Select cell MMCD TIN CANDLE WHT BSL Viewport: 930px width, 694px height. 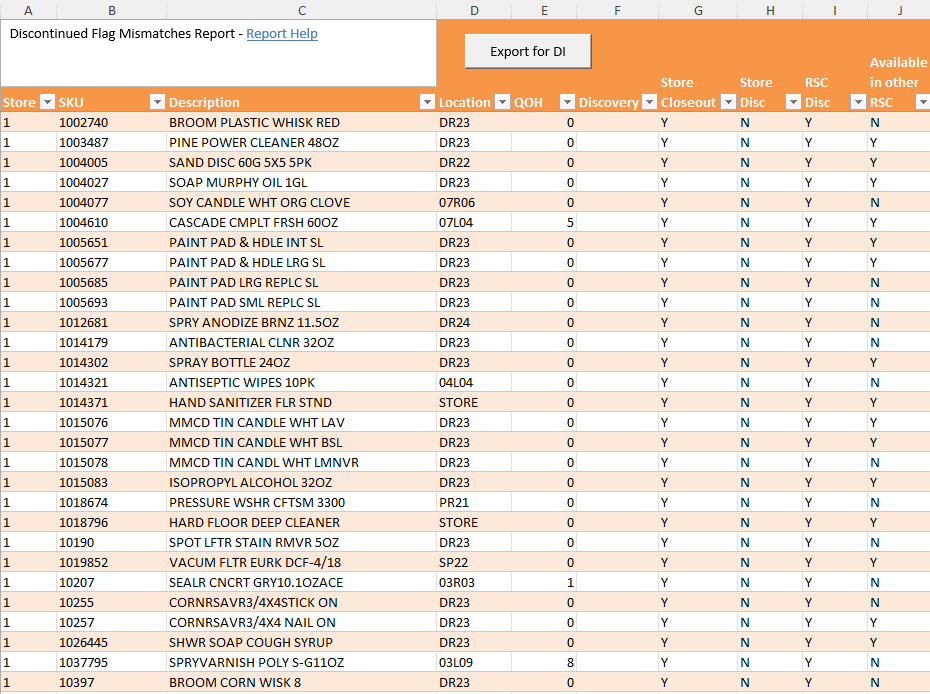301,442
